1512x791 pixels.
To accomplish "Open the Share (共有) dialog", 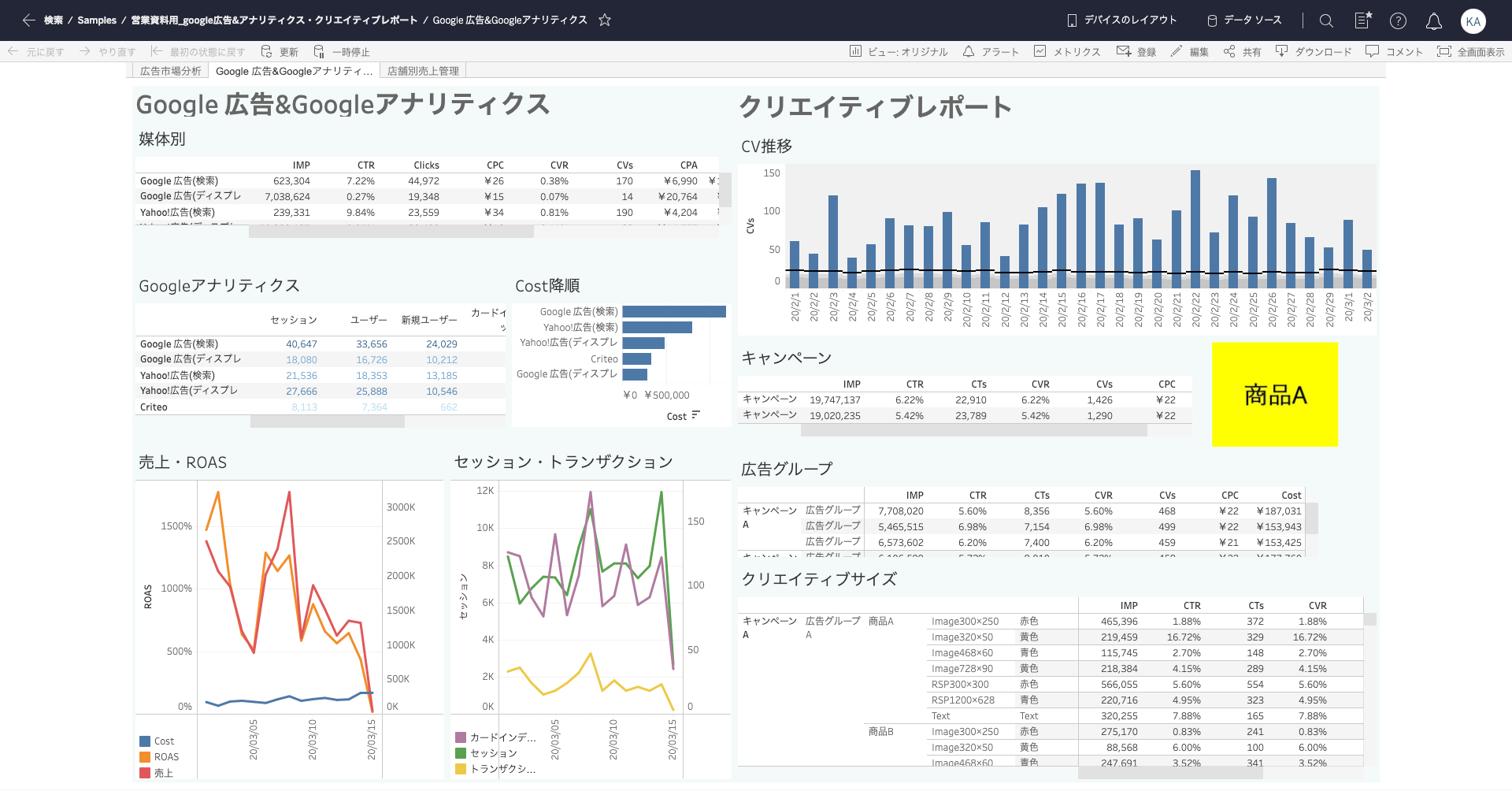I will coord(1242,52).
